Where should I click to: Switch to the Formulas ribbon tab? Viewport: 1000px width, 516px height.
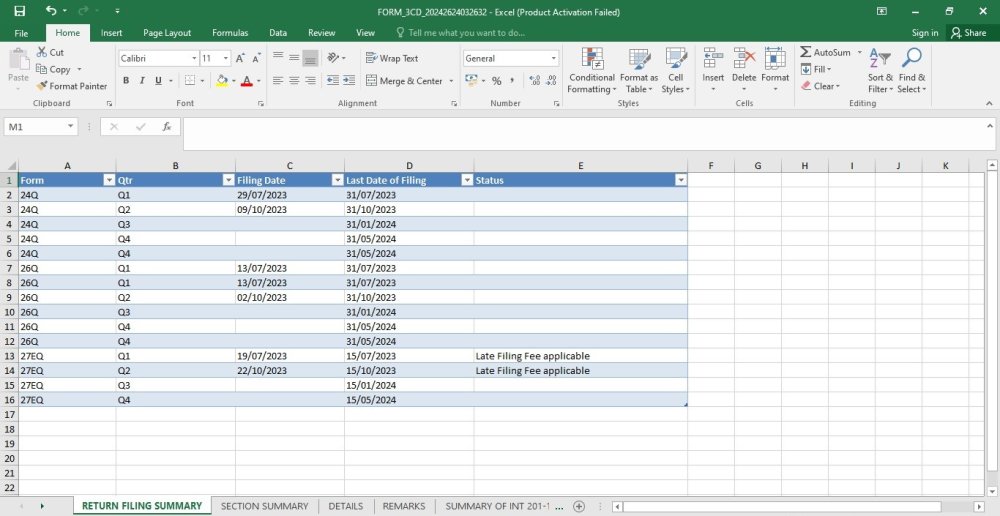230,33
